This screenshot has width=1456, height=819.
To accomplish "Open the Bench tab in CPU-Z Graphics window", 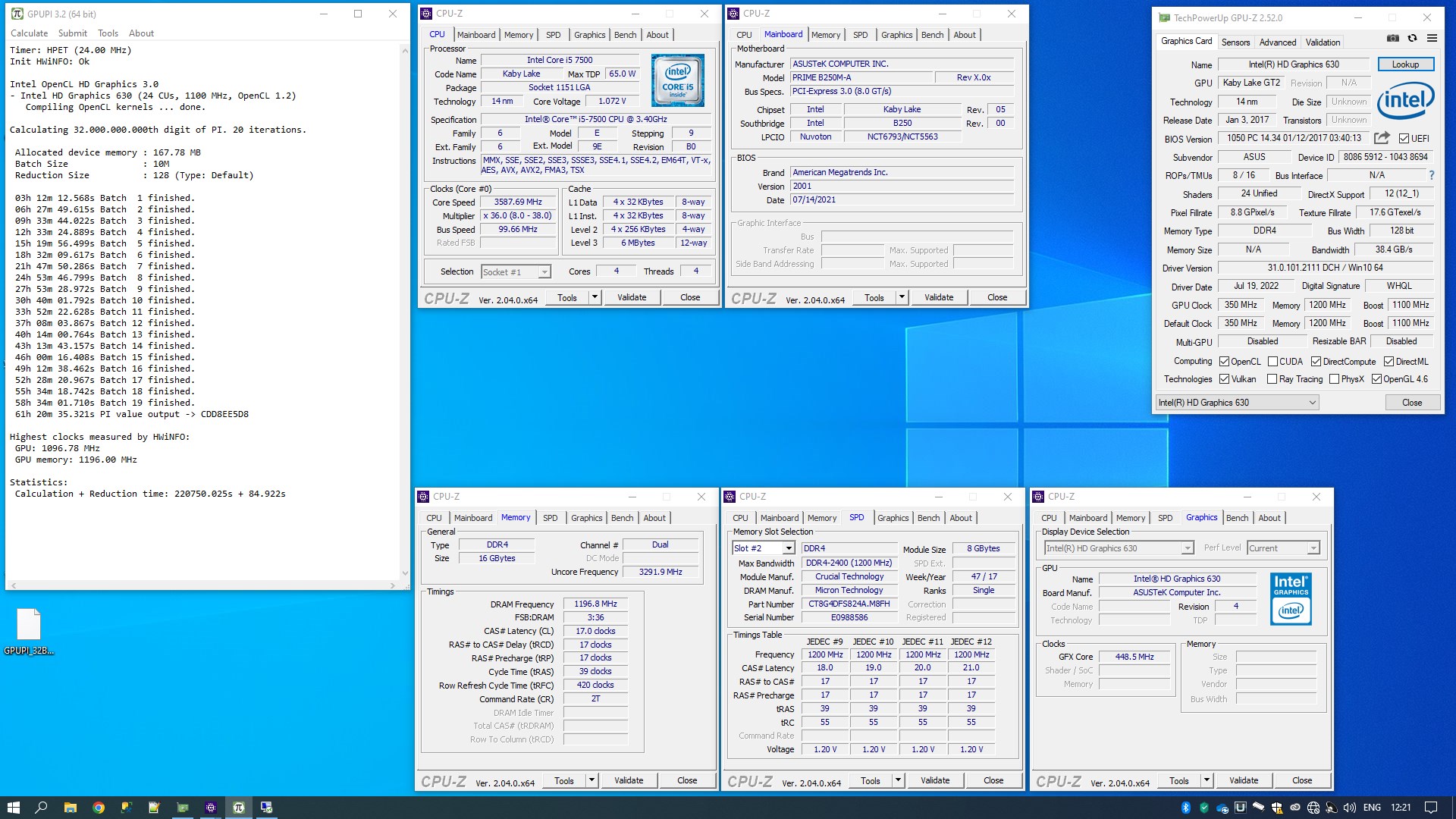I will pyautogui.click(x=1237, y=518).
